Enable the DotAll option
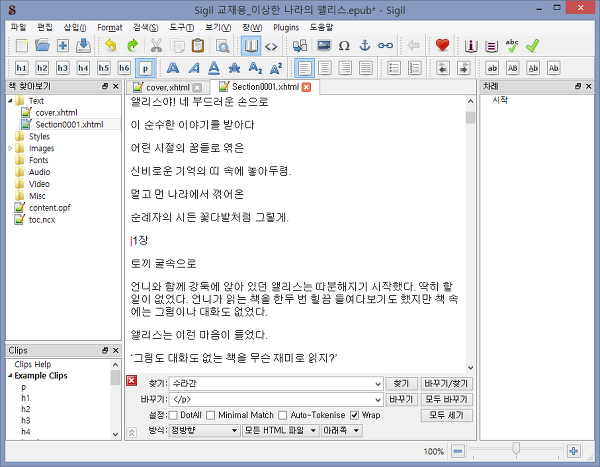600x467 pixels. [173, 415]
